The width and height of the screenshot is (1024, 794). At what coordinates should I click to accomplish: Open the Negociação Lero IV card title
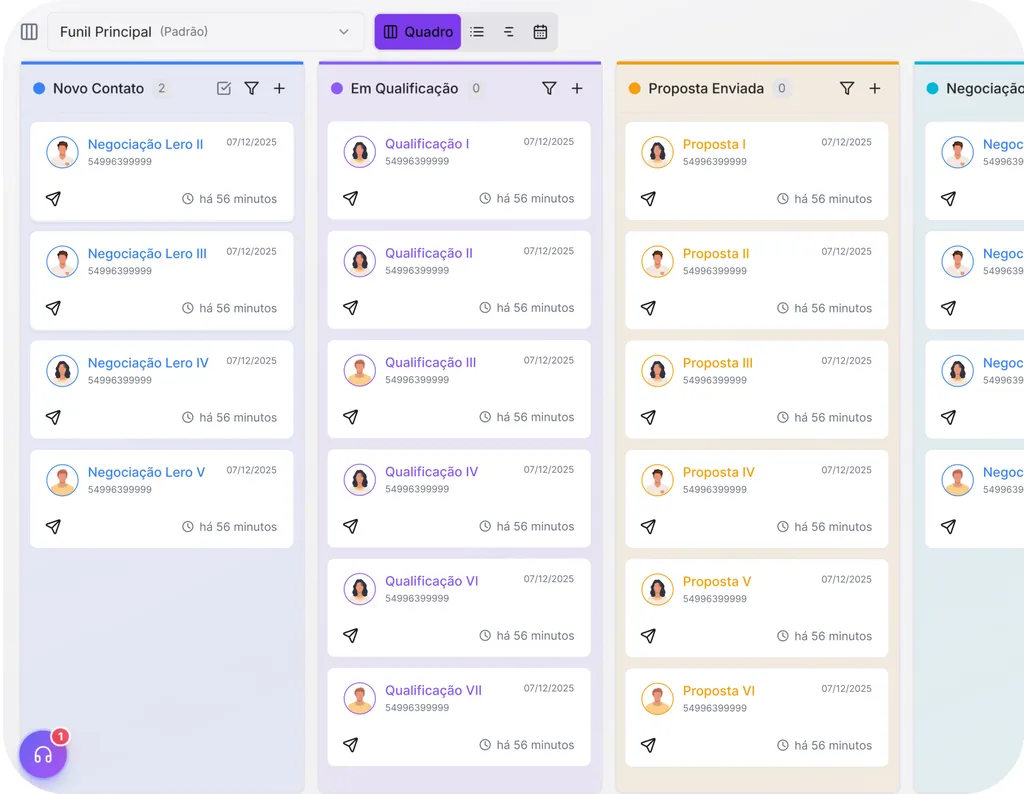coord(148,362)
